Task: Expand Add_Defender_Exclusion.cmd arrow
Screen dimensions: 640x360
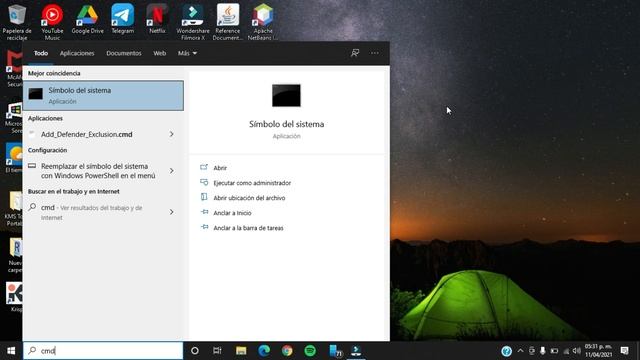Action: click(x=172, y=134)
